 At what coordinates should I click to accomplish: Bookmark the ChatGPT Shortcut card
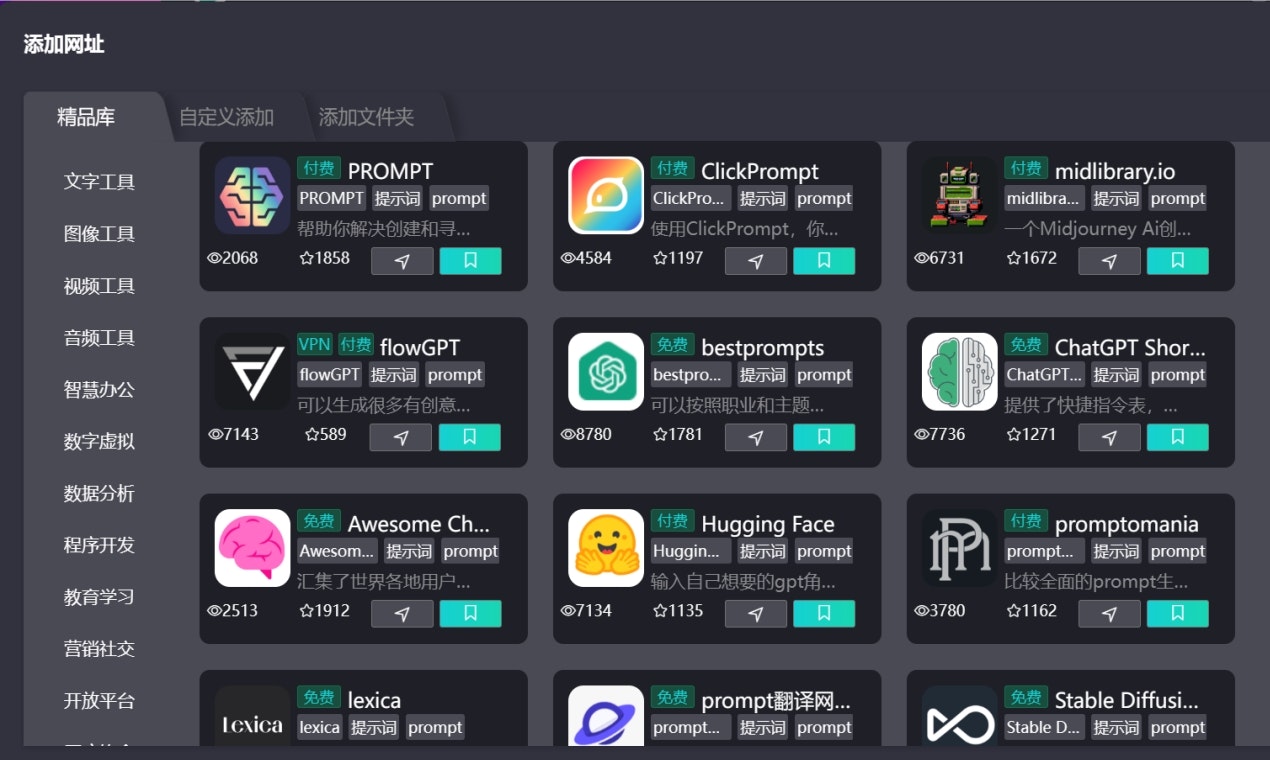point(1178,437)
